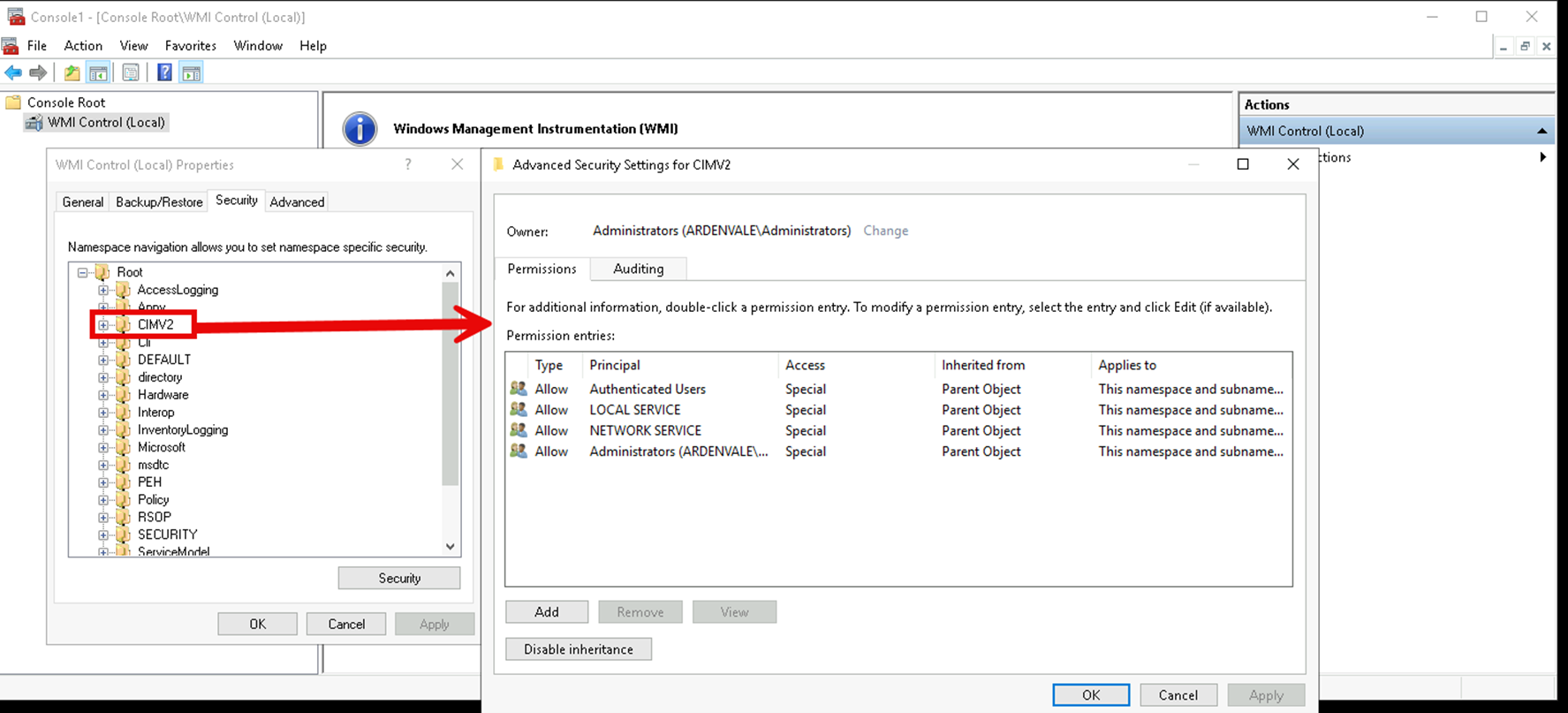Click the Forward arrow in the toolbar
Image resolution: width=1568 pixels, height=713 pixels.
click(x=38, y=72)
